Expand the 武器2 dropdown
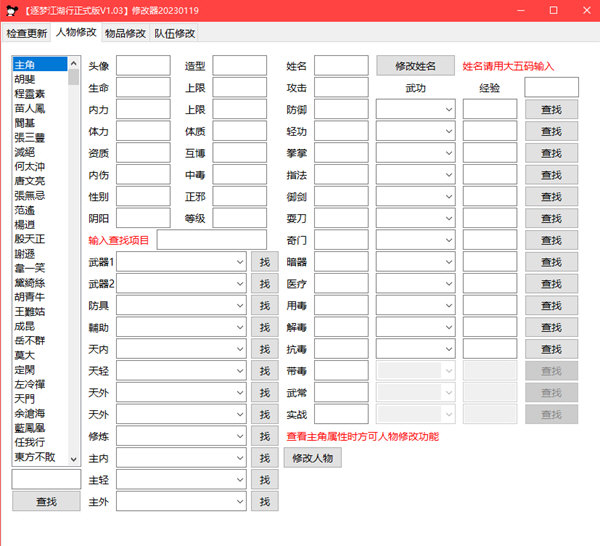The width and height of the screenshot is (600, 546). pos(181,284)
